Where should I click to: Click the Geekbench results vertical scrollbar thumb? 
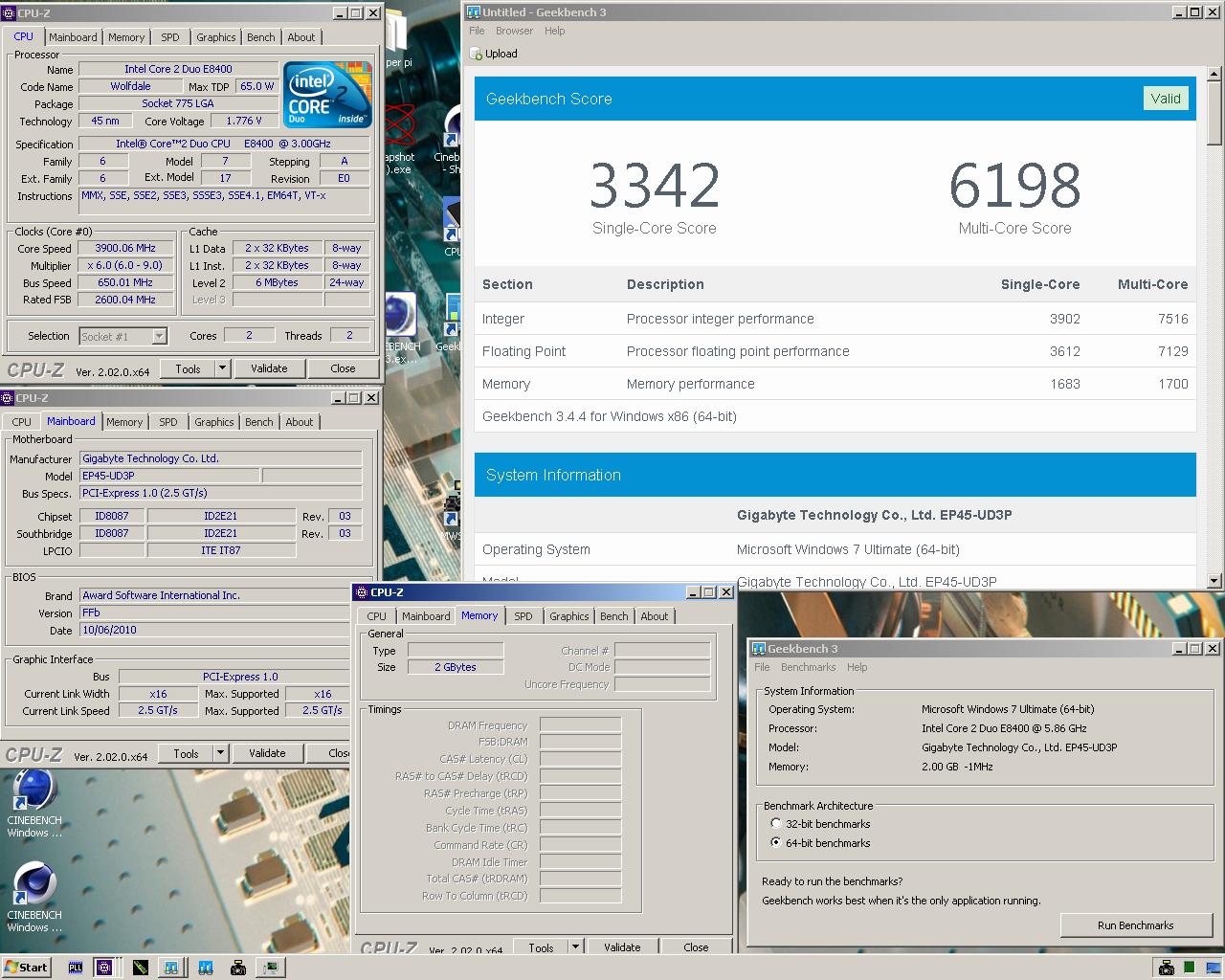pyautogui.click(x=1214, y=114)
